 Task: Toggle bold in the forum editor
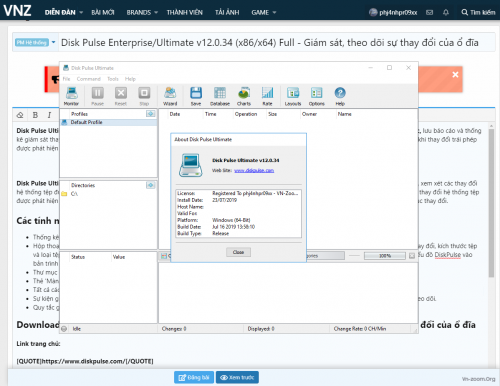tap(35, 115)
